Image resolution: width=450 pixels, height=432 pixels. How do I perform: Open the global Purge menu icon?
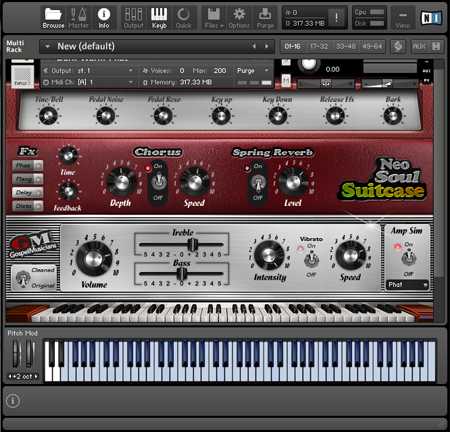(265, 18)
